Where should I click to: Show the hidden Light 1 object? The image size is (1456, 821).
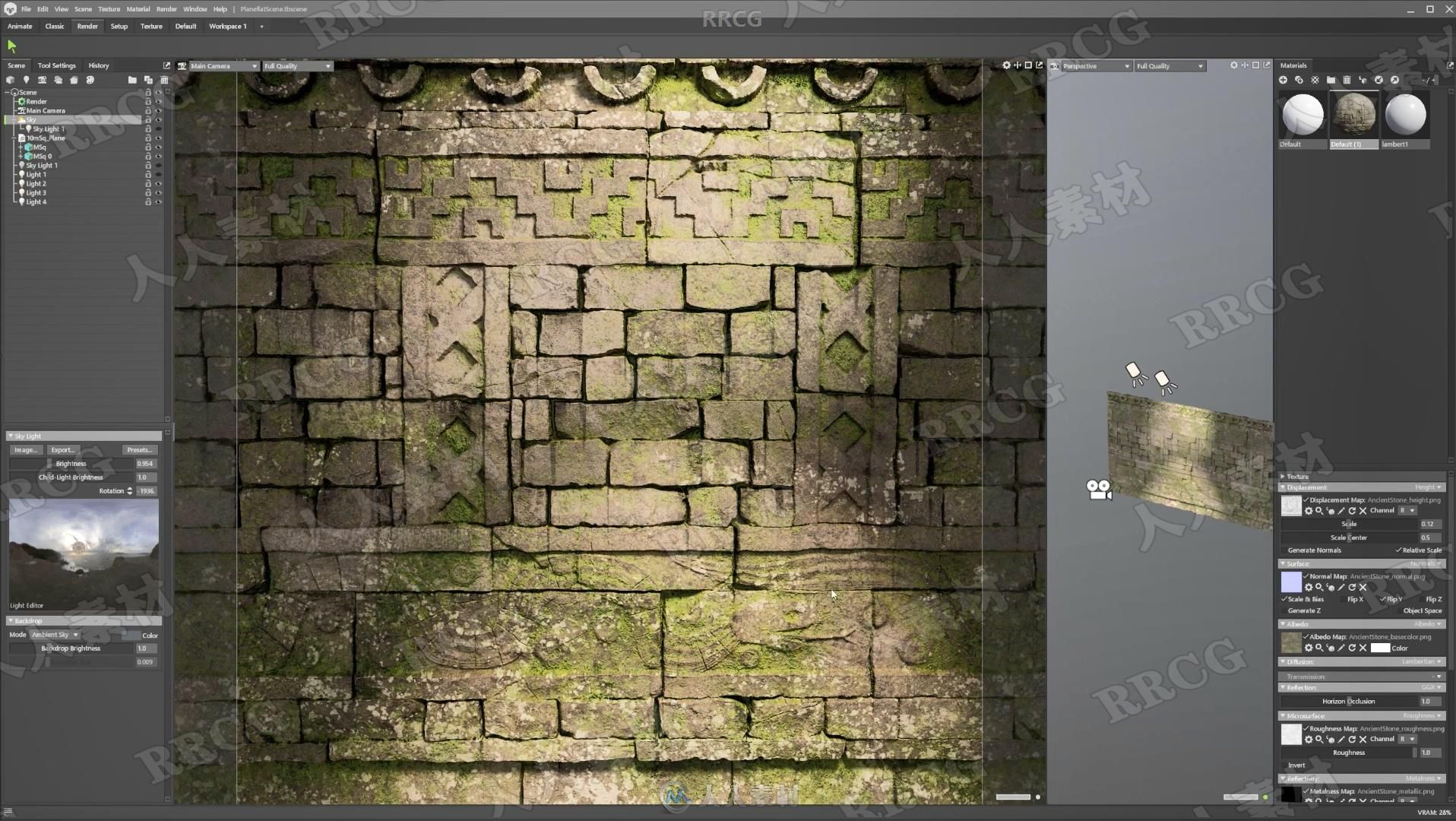[x=159, y=175]
